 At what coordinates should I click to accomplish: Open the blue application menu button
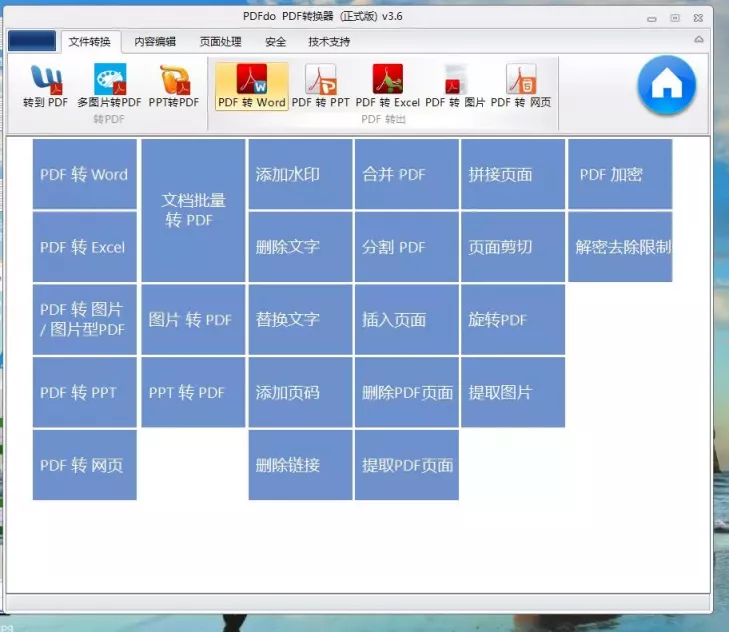tap(32, 41)
